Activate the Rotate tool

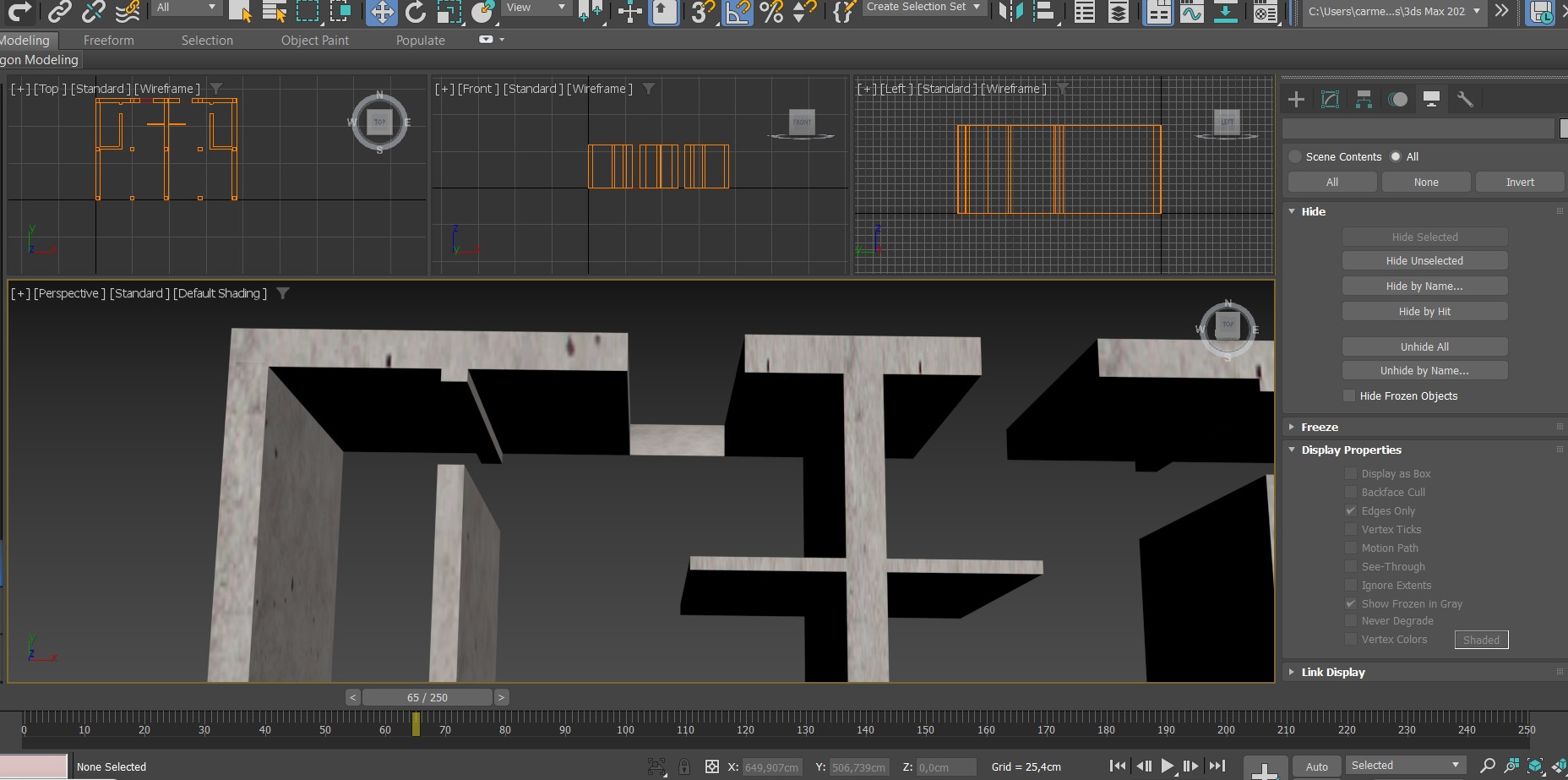tap(415, 12)
